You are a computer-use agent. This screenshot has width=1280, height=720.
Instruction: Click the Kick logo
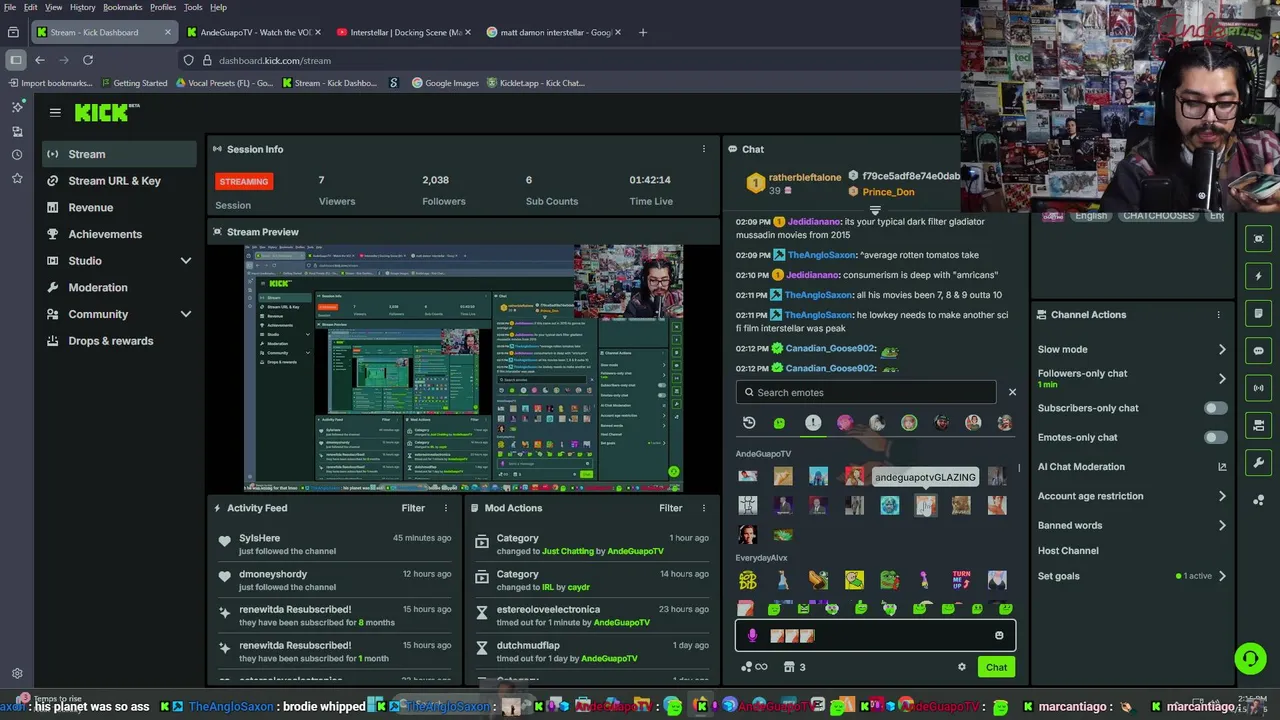coord(106,113)
